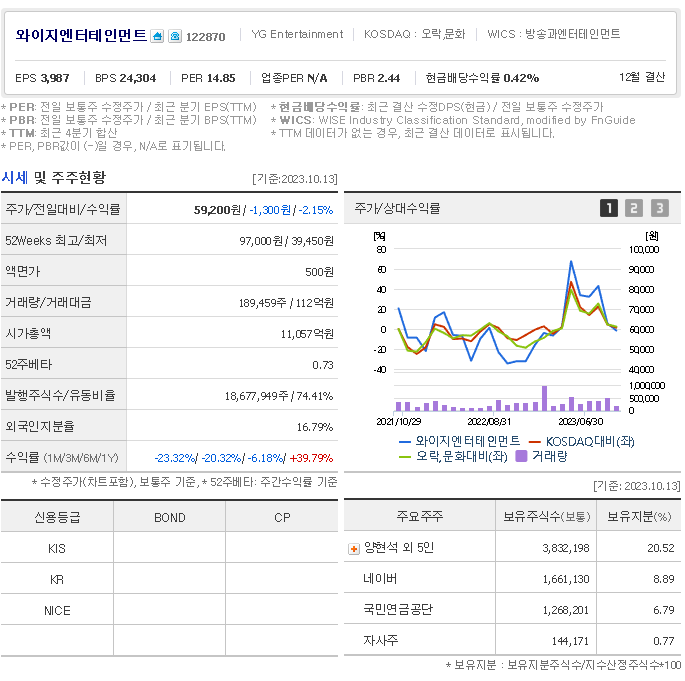Click the 신용등급 column header
This screenshot has width=685, height=681.
[57, 518]
